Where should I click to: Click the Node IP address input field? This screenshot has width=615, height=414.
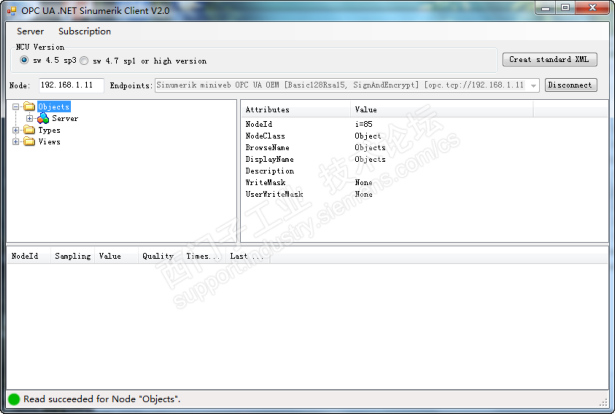(x=71, y=85)
